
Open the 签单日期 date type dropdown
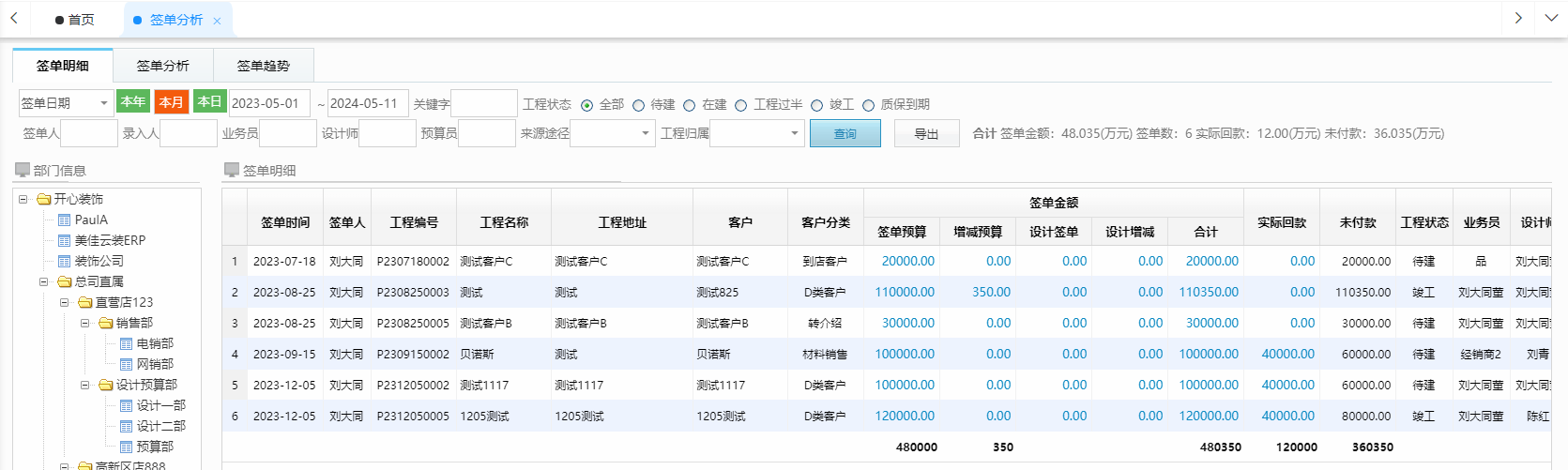coord(103,103)
